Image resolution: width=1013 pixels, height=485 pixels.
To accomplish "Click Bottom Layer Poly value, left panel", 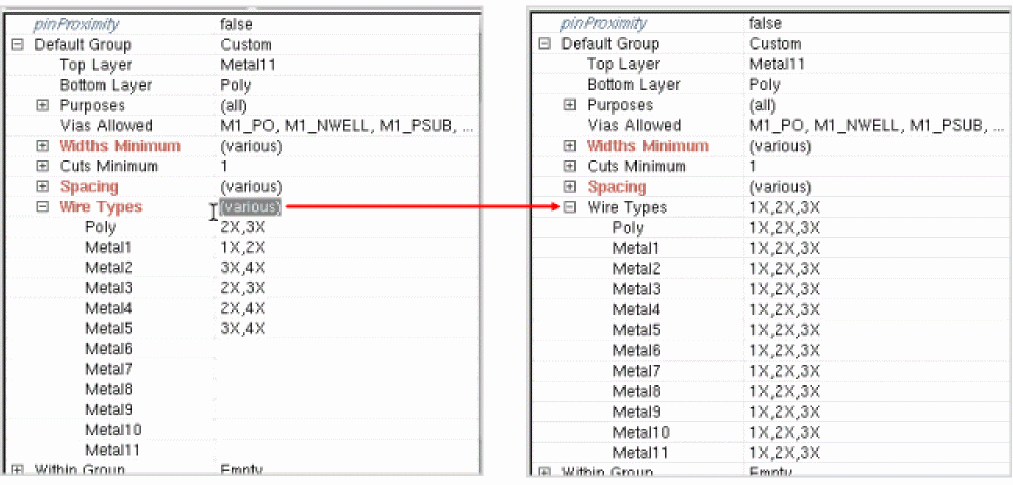I will 236,85.
